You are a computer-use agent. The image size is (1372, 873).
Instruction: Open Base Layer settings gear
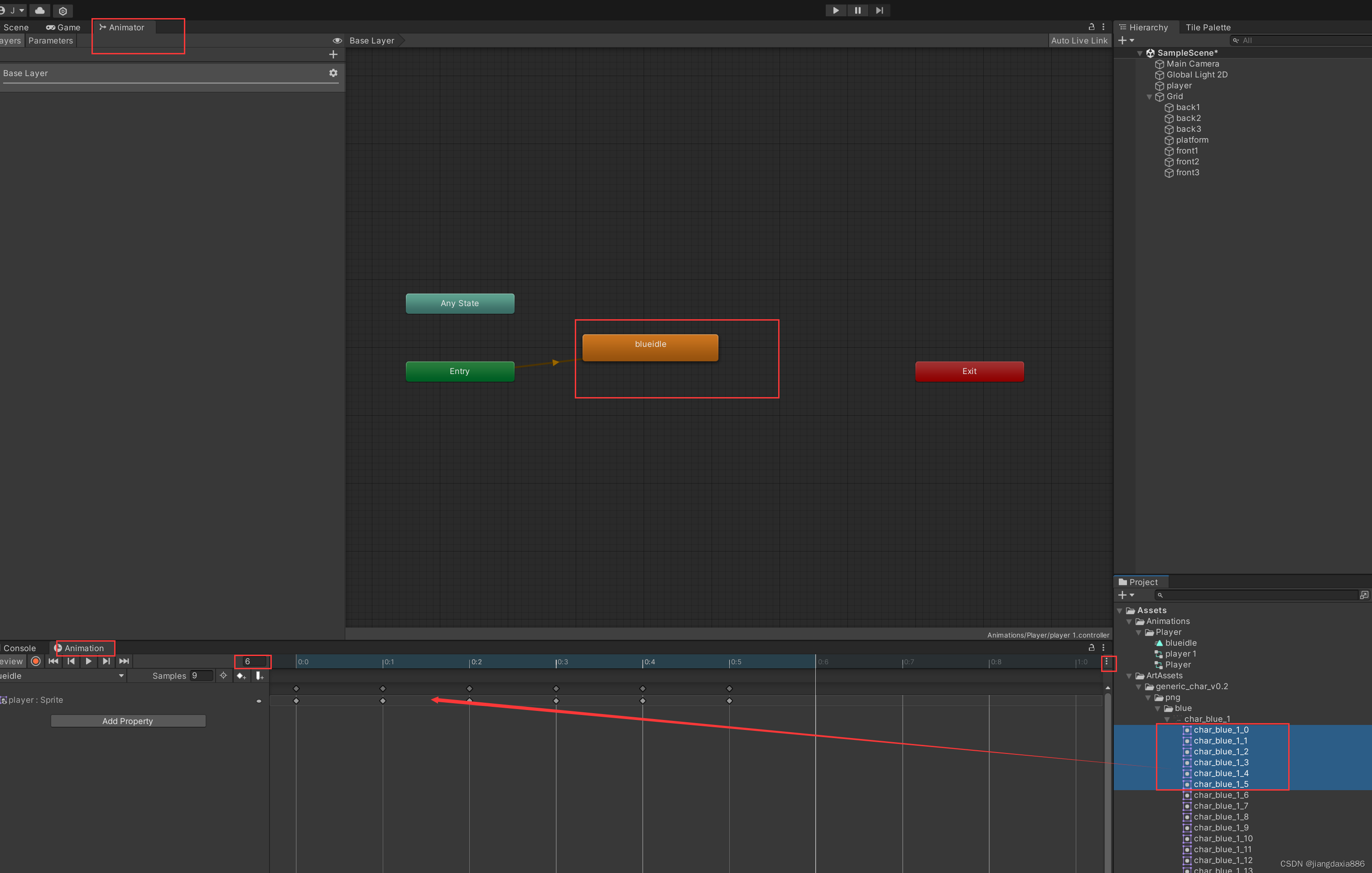tap(333, 73)
